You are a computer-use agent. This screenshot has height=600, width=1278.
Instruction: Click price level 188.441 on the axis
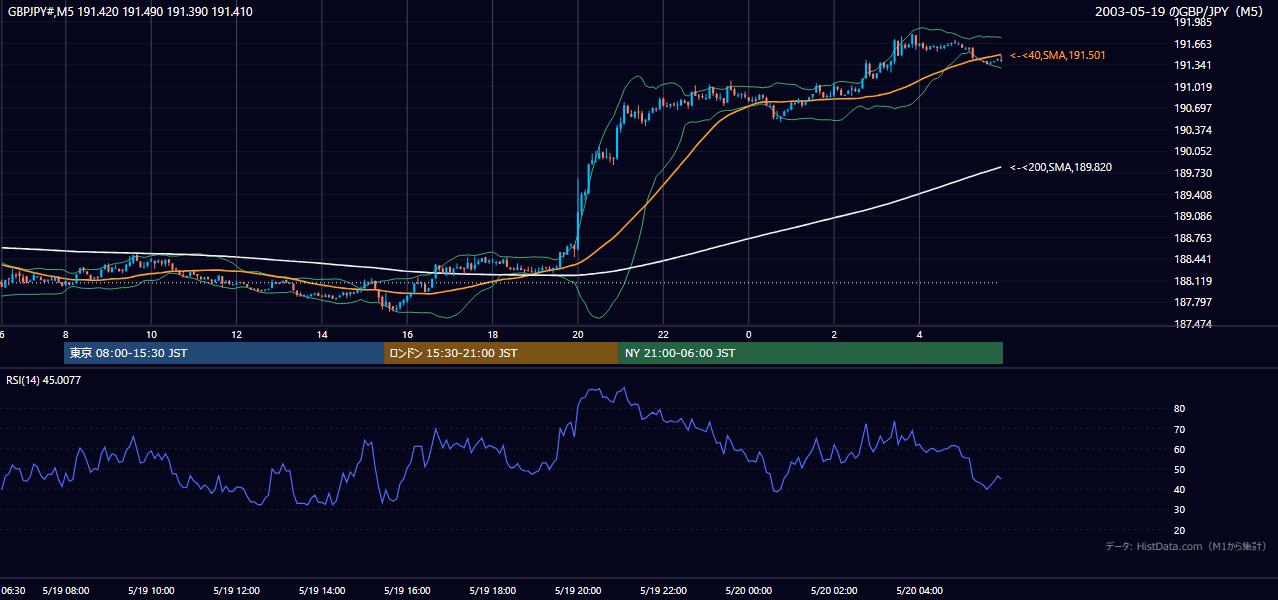(1193, 259)
